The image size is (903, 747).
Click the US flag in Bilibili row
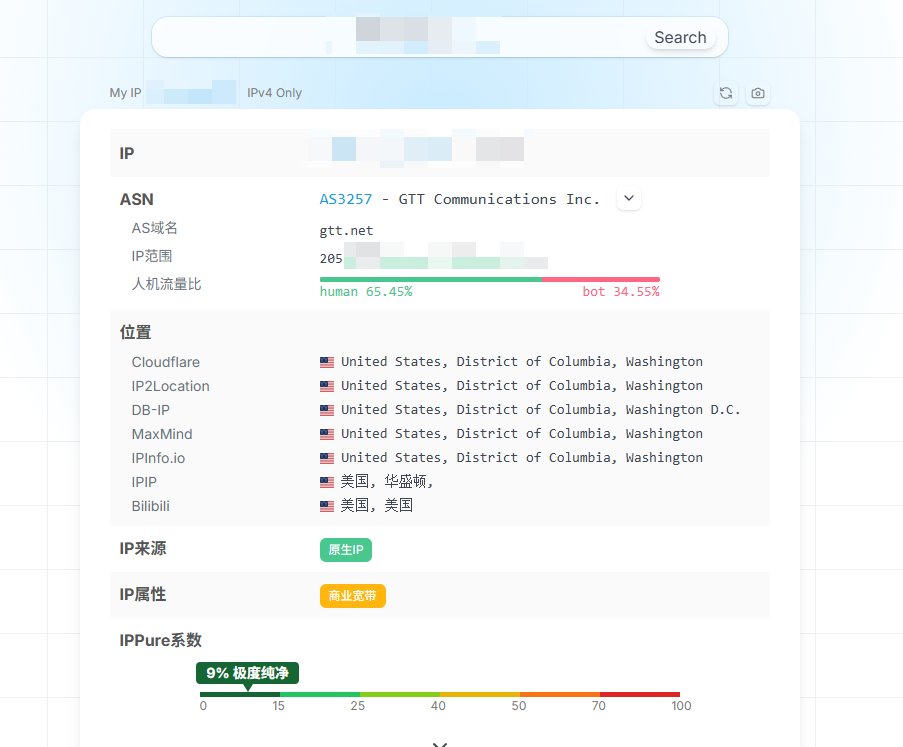(x=327, y=506)
